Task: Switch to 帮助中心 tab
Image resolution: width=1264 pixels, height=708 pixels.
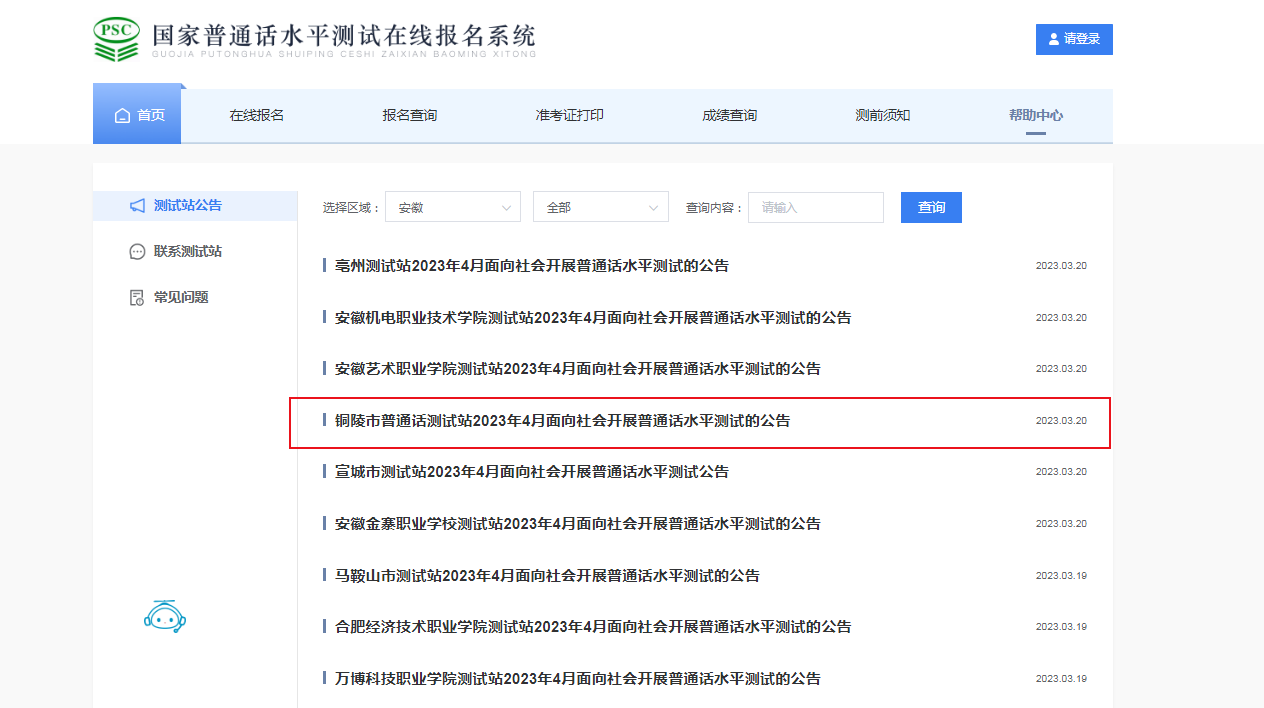Action: pyautogui.click(x=1035, y=115)
